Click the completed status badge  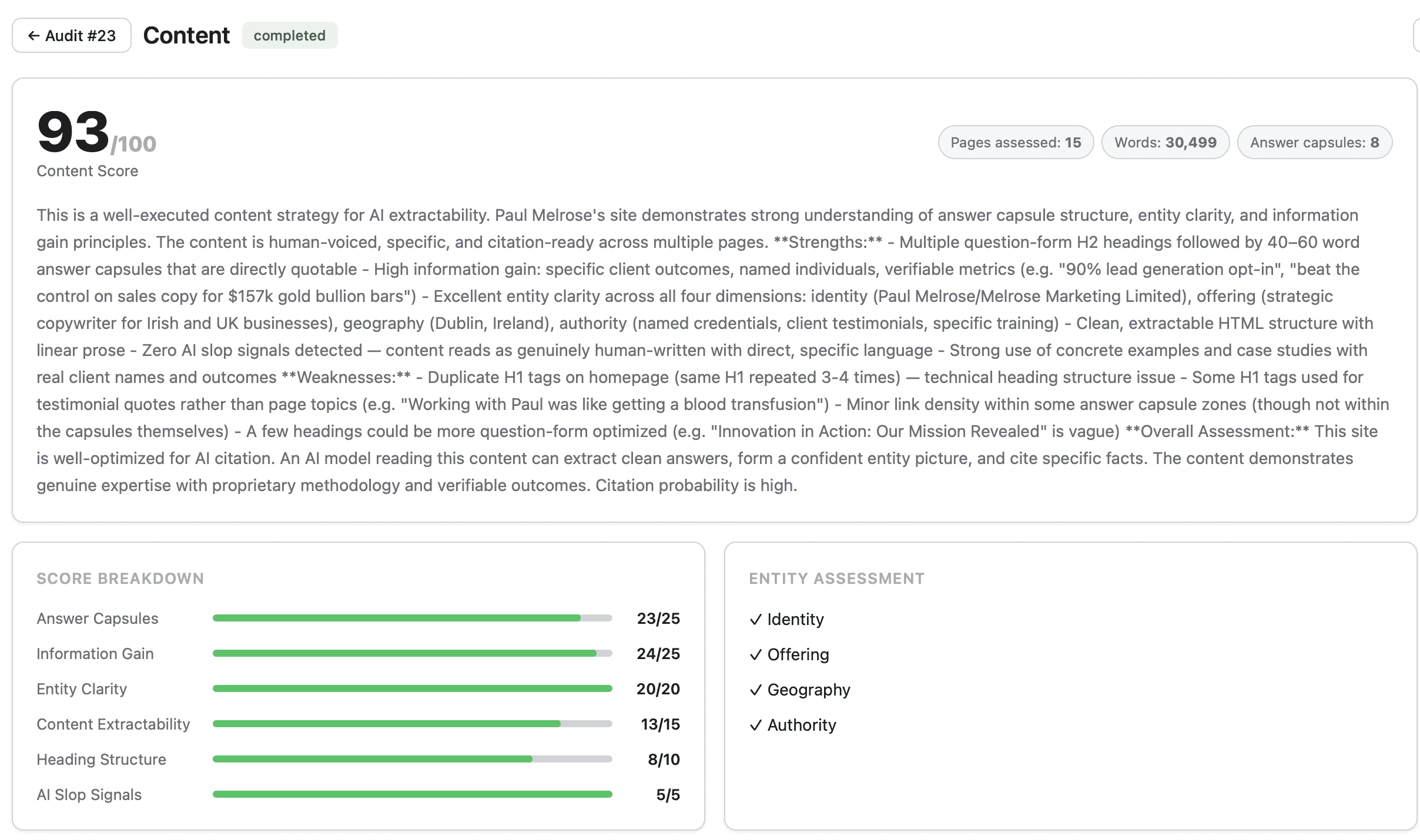[290, 36]
